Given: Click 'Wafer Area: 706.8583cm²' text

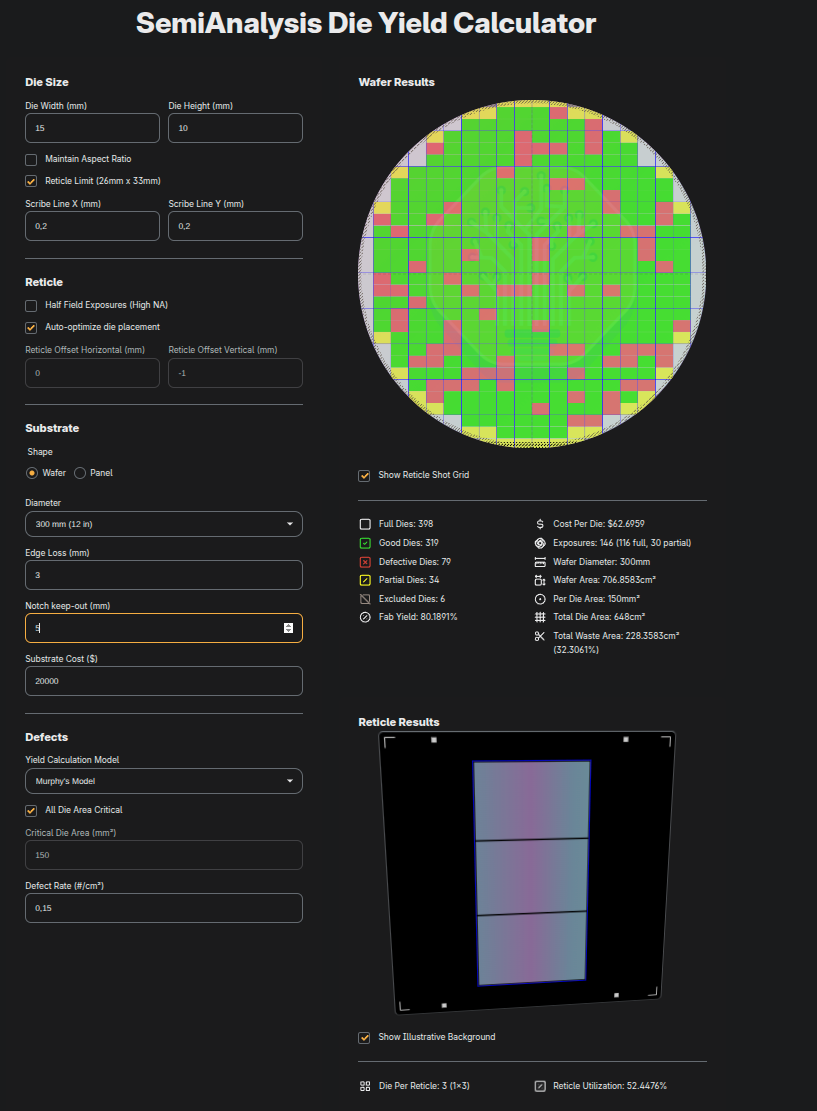Looking at the screenshot, I should pyautogui.click(x=604, y=580).
